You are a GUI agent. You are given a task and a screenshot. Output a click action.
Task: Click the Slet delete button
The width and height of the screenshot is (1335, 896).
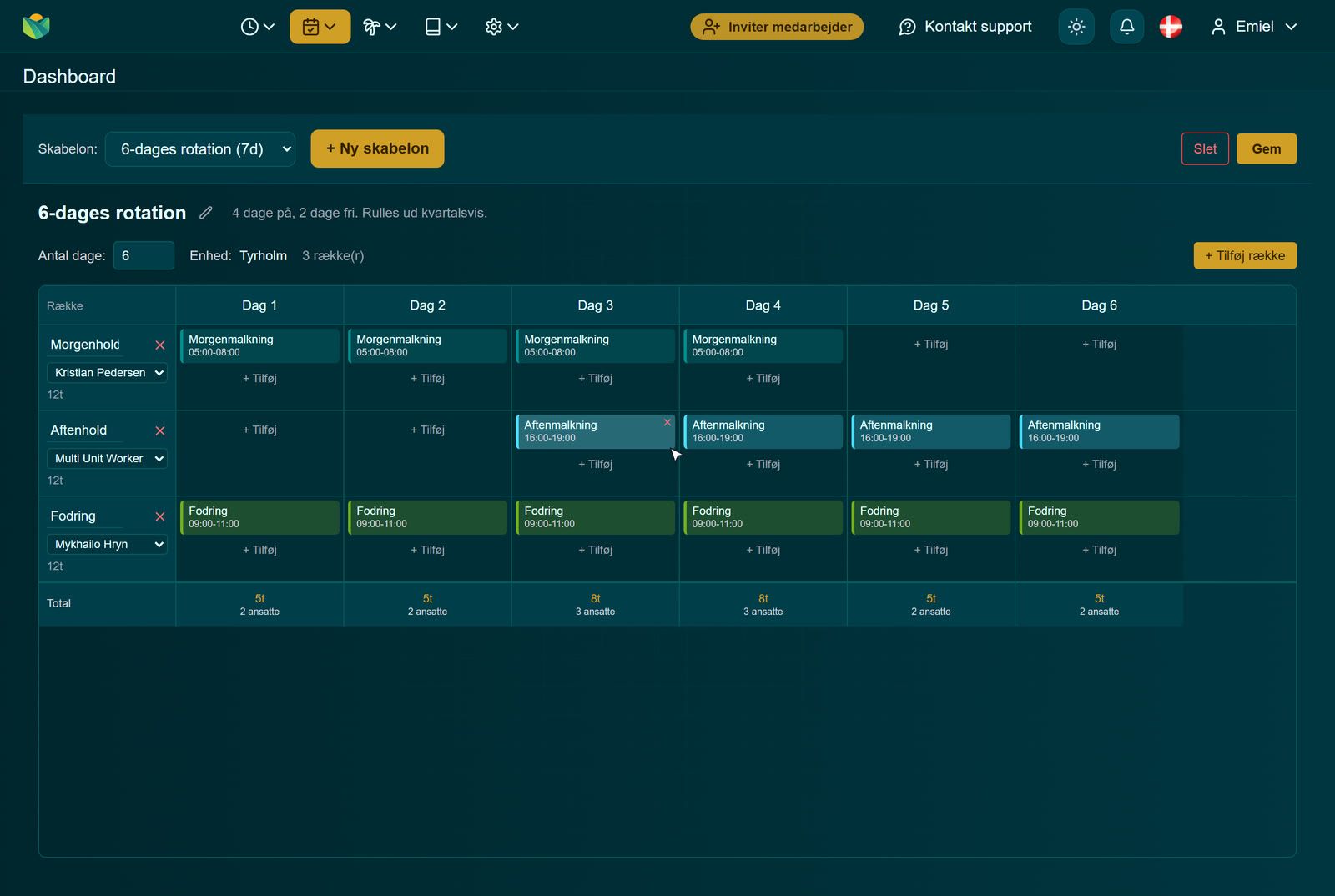[x=1205, y=149]
